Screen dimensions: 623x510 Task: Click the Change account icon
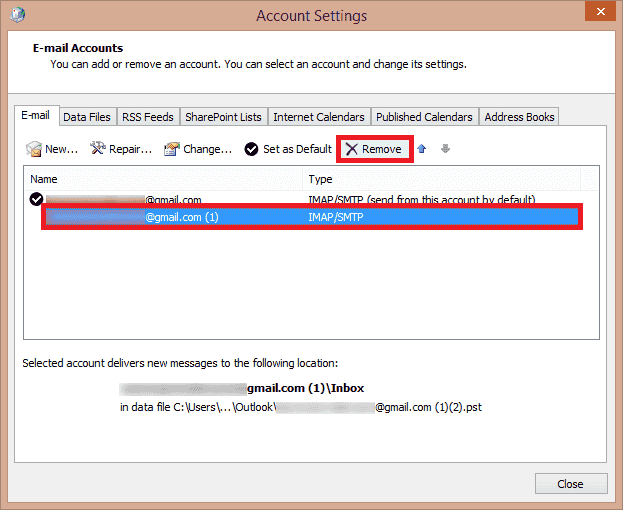click(172, 149)
